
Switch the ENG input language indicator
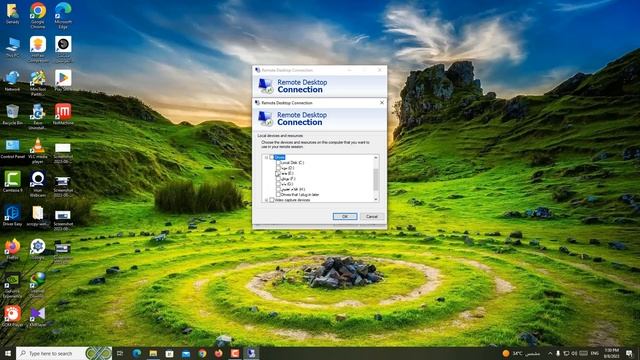point(595,353)
